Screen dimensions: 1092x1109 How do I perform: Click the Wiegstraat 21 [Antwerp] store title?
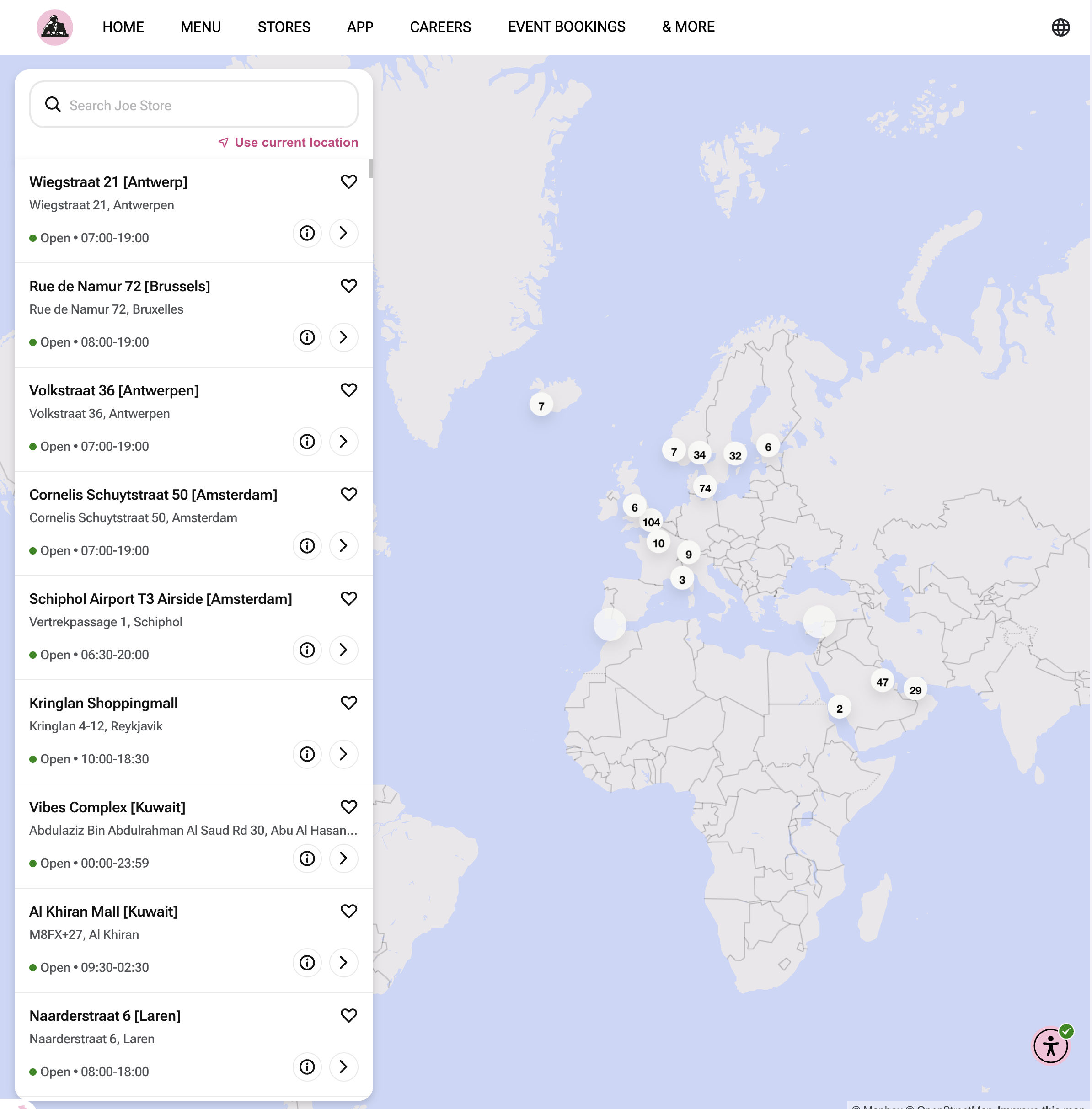tap(108, 182)
